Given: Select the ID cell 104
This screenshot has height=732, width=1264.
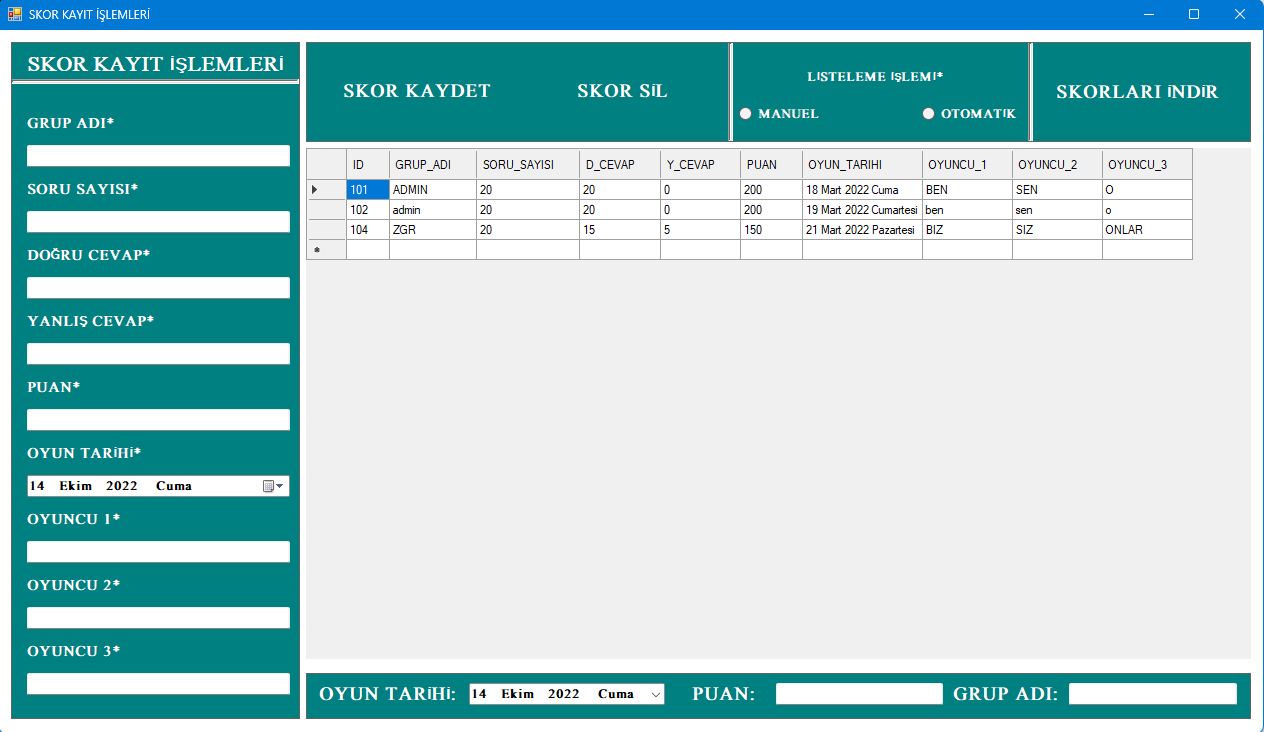Looking at the screenshot, I should (368, 230).
